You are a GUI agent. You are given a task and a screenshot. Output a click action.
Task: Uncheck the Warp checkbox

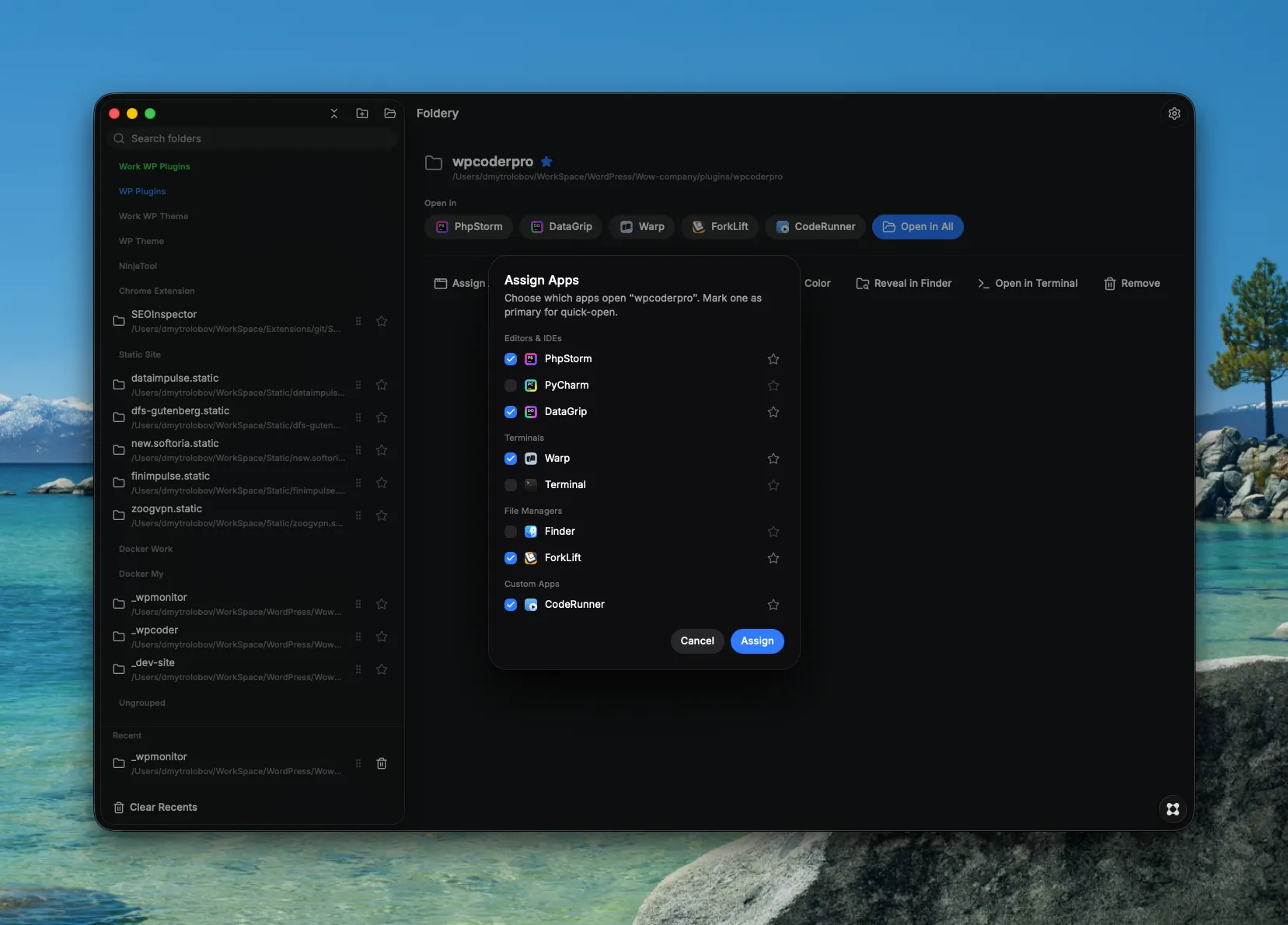pos(511,459)
